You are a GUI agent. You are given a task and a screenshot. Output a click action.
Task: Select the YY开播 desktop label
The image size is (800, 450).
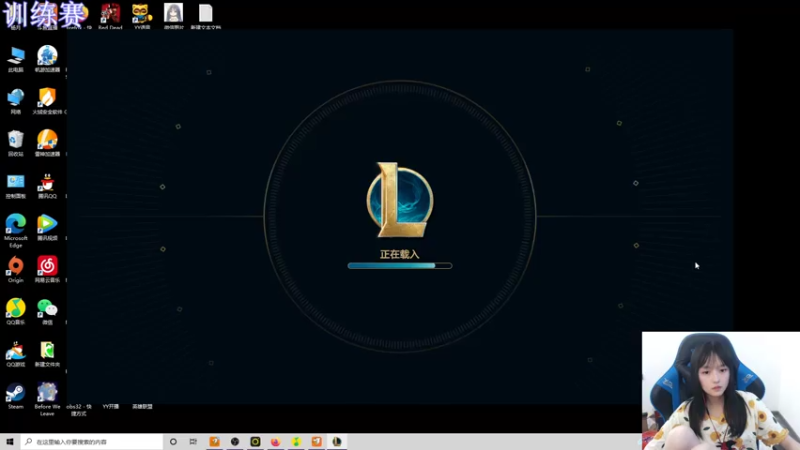pyautogui.click(x=111, y=407)
